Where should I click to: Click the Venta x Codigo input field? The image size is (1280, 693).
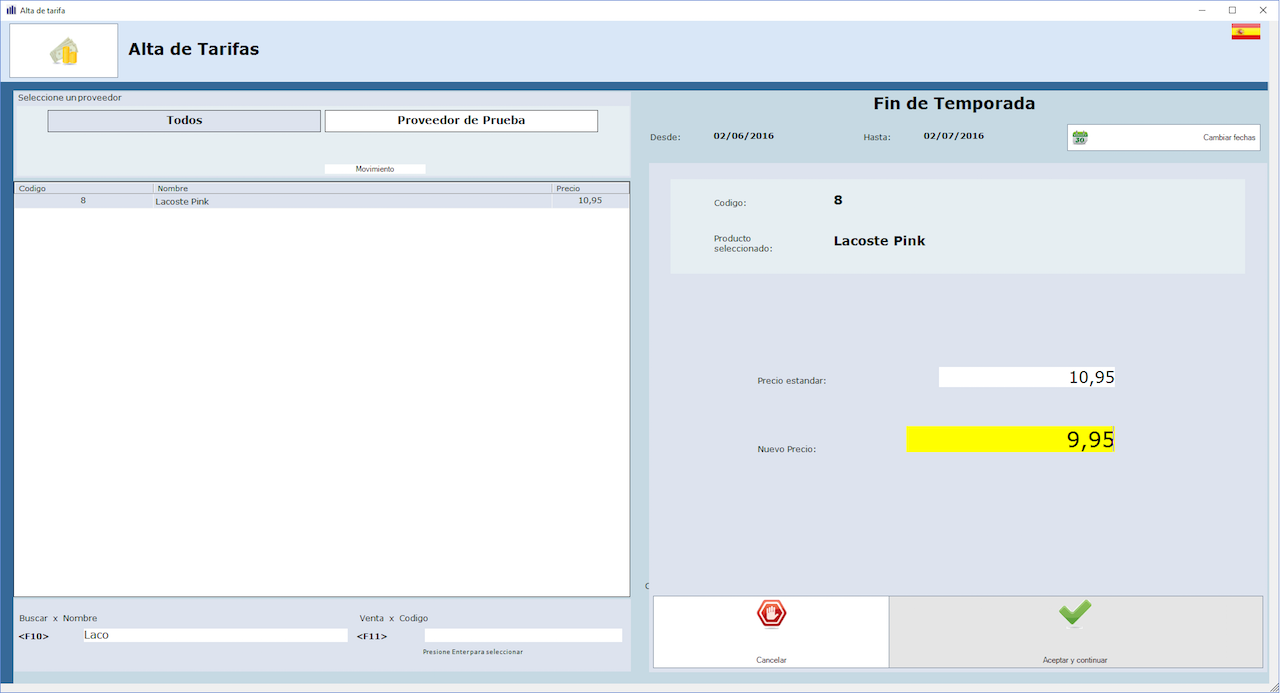(x=523, y=635)
